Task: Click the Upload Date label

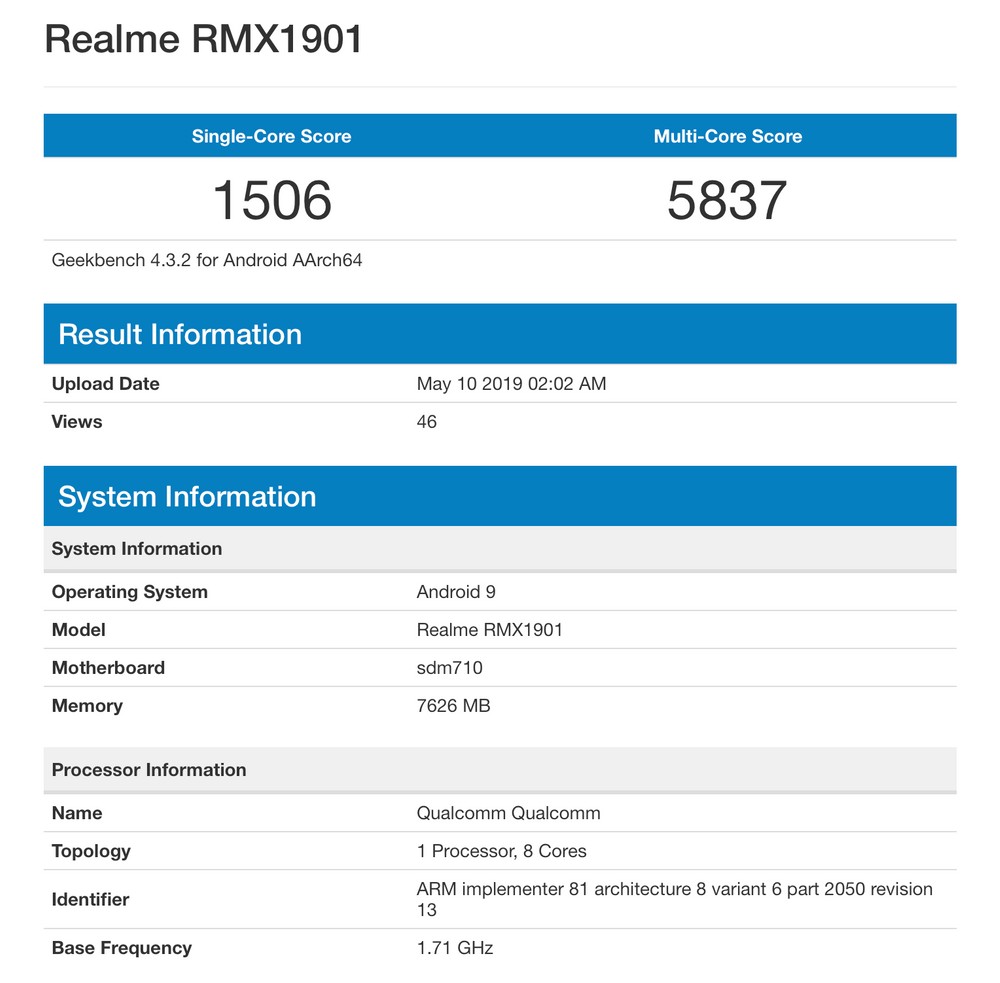Action: tap(105, 384)
